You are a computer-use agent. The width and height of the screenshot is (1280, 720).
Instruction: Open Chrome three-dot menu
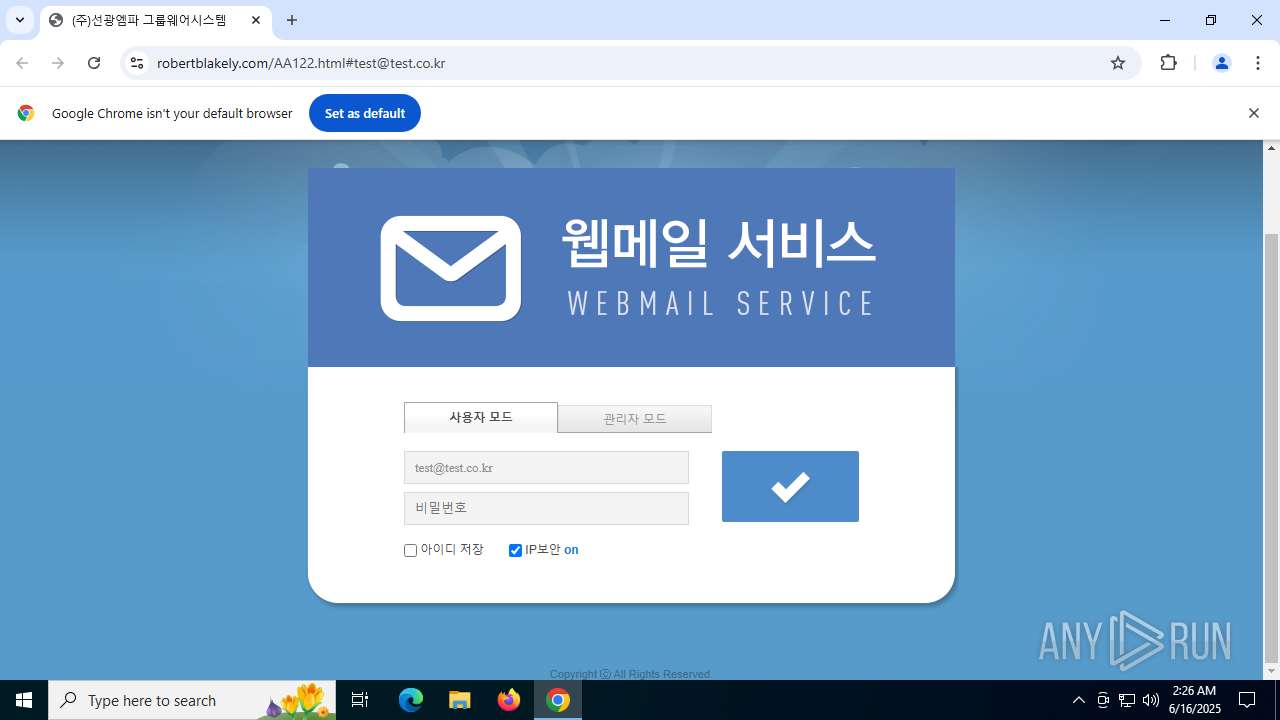tap(1258, 63)
